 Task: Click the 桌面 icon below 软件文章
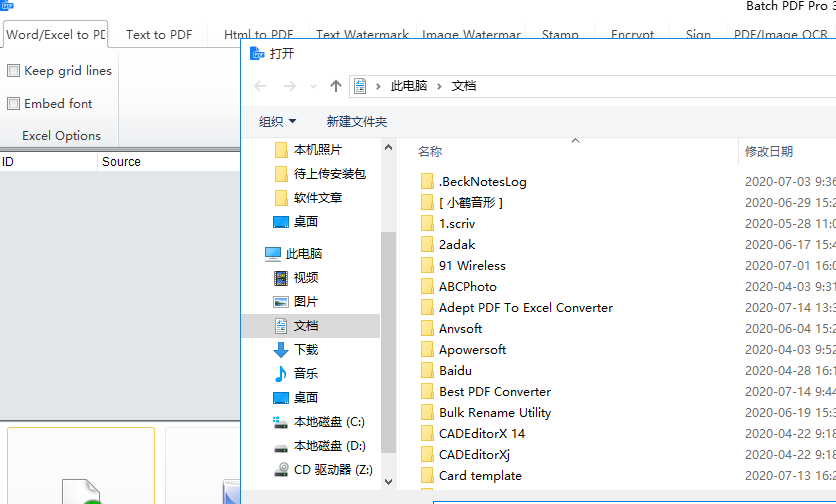281,222
